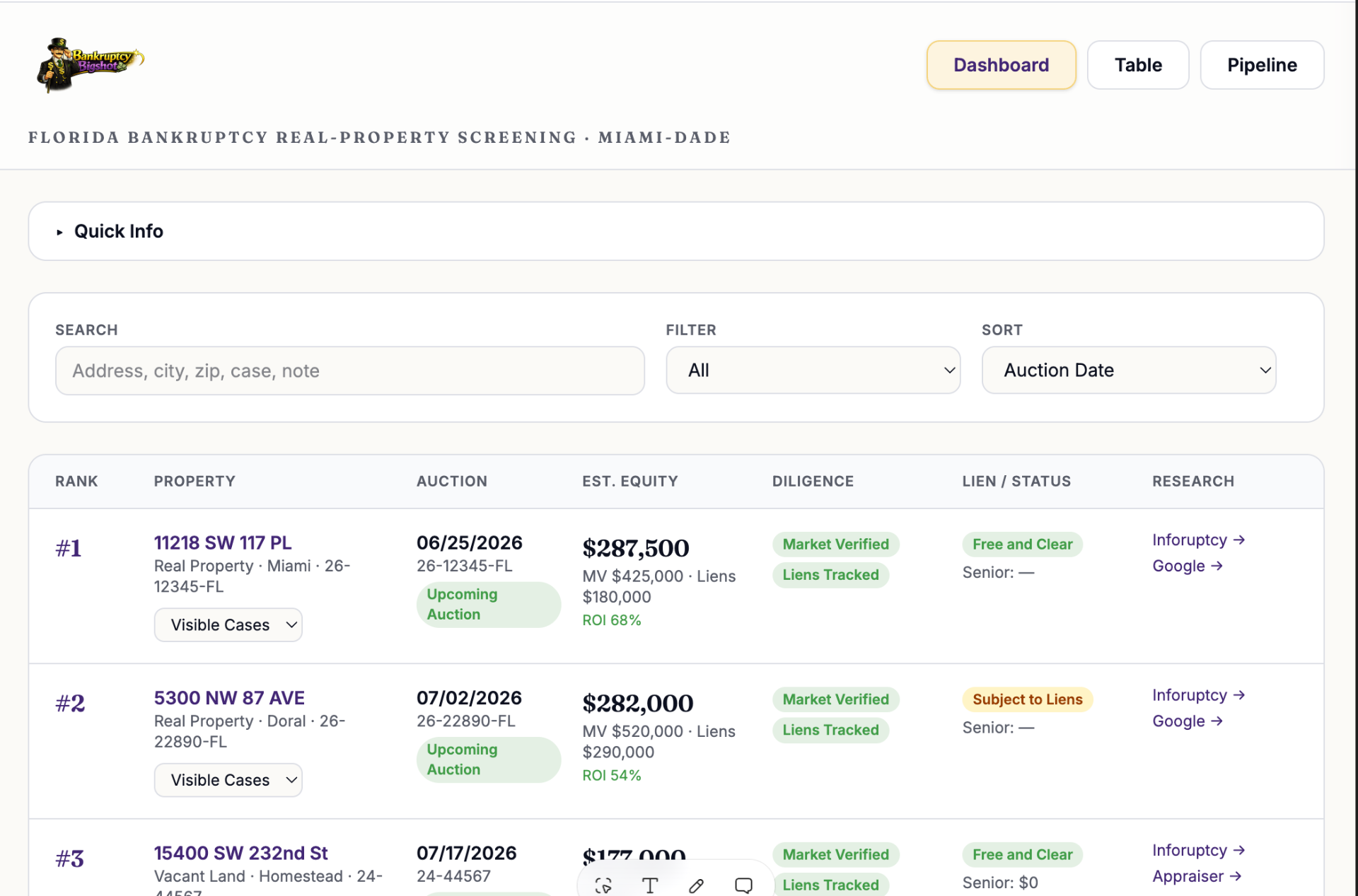
Task: Open the comment bubble tool icon
Action: (743, 885)
